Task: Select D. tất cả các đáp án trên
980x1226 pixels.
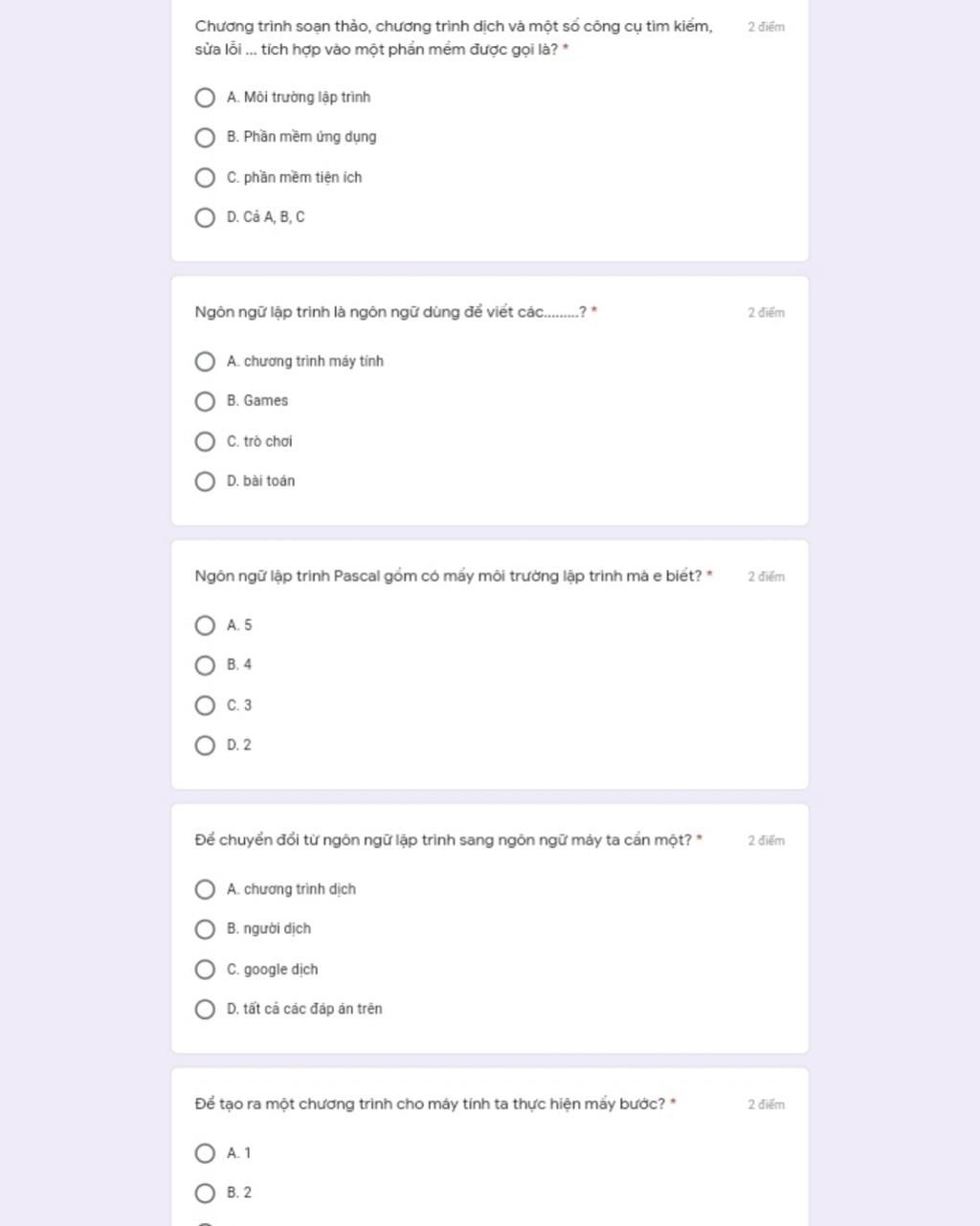Action: pyautogui.click(x=205, y=1010)
